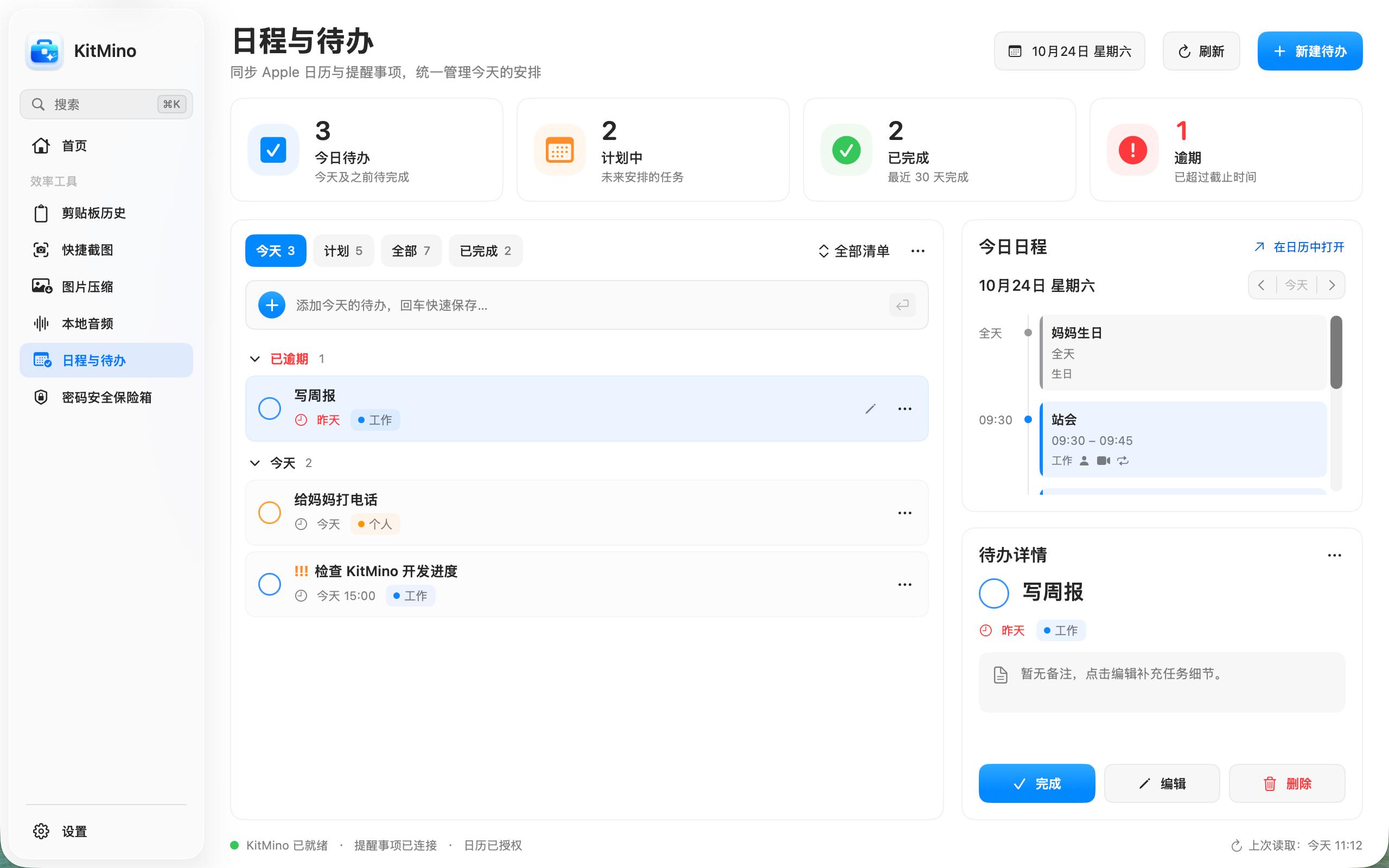Click the pencil edit icon on 写周报
Viewport: 1389px width, 868px height.
(870, 409)
